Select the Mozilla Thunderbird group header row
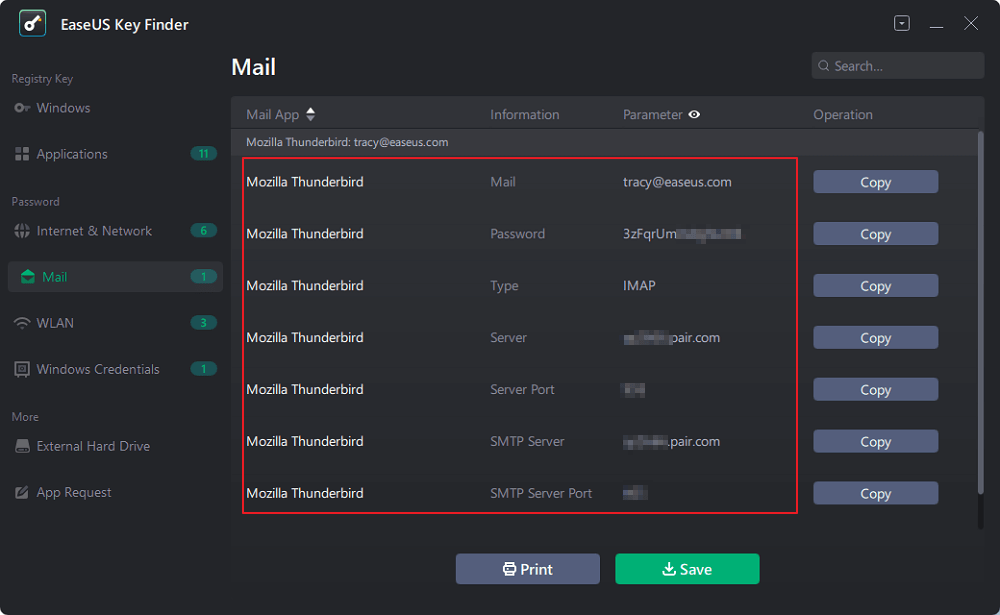This screenshot has height=615, width=1000. point(605,142)
